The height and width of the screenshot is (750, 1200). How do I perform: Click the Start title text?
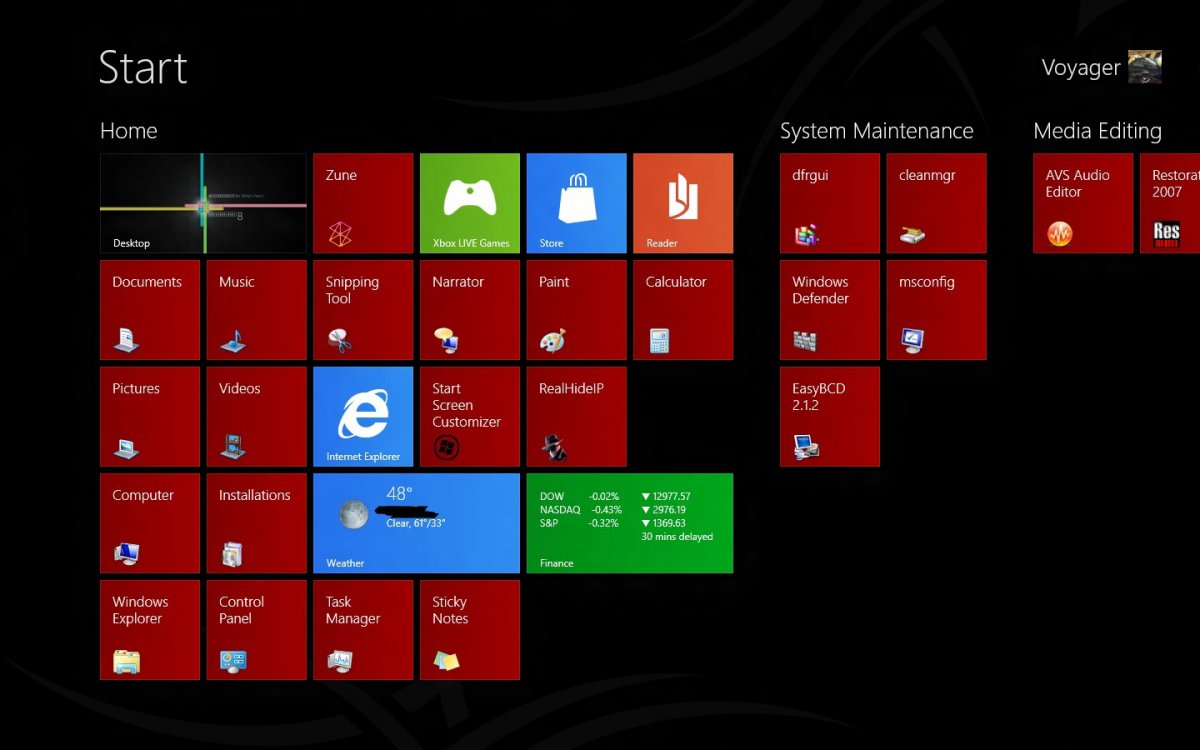click(x=143, y=67)
